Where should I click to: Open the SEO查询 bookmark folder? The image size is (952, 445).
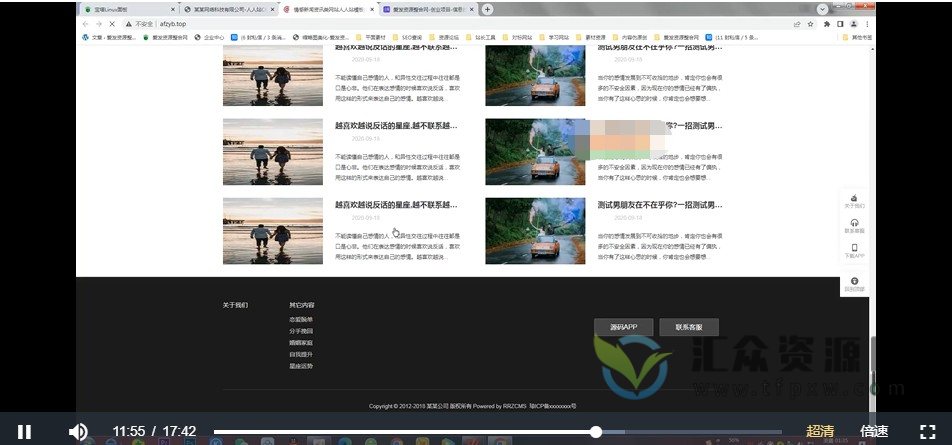tap(407, 37)
